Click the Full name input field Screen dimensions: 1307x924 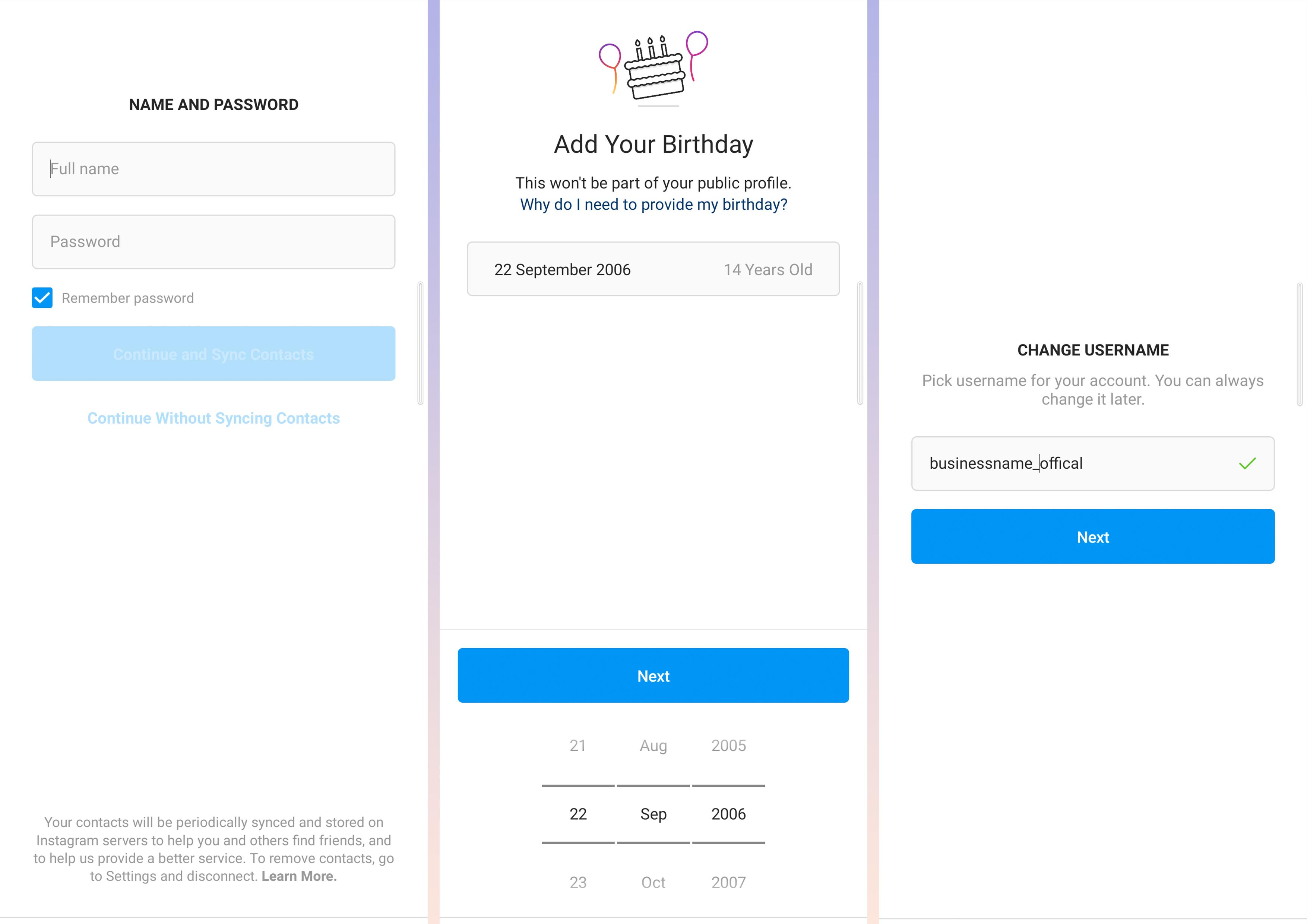[214, 168]
